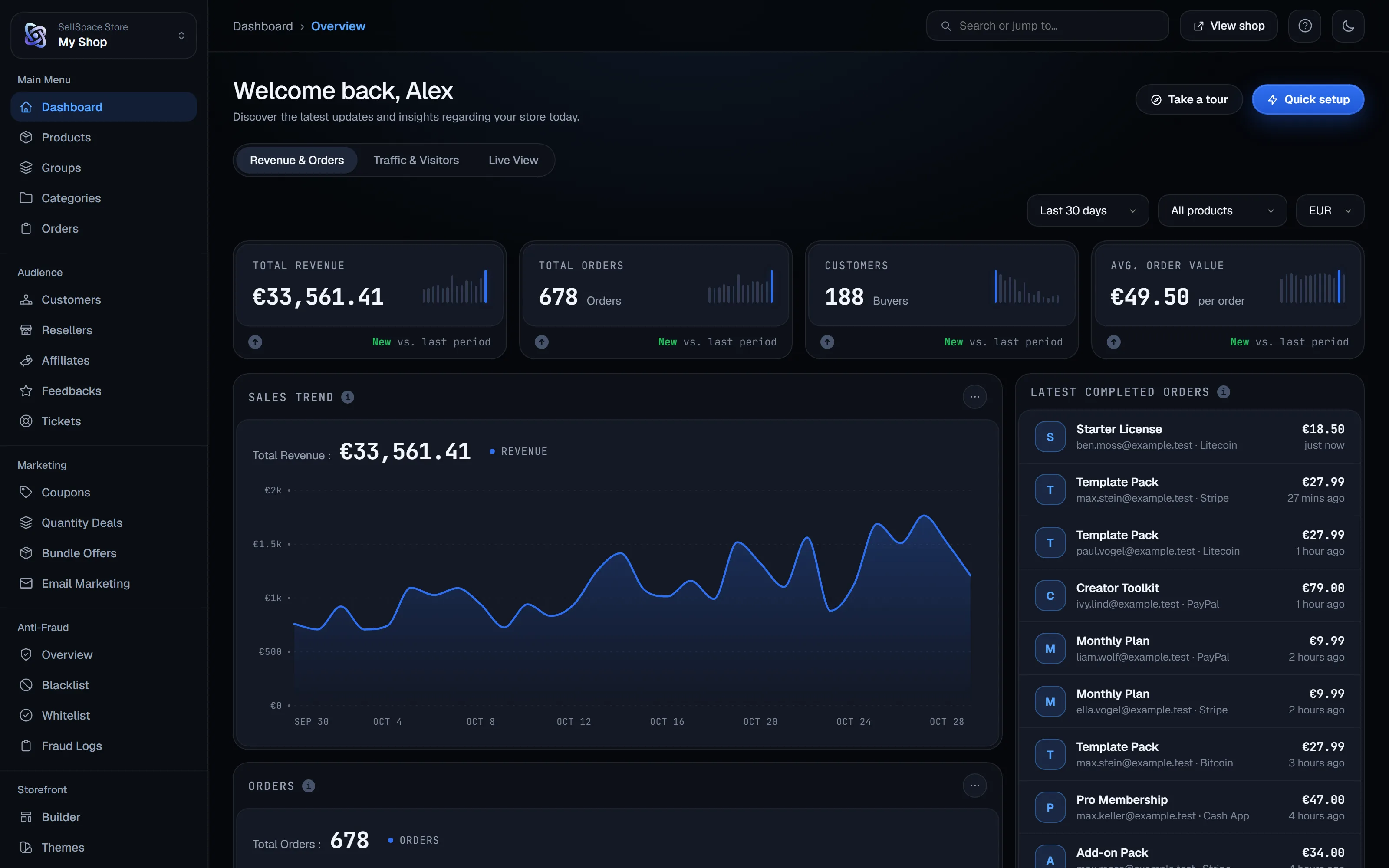The image size is (1389, 868).
Task: Expand the My Shop store switcher
Action: point(103,35)
